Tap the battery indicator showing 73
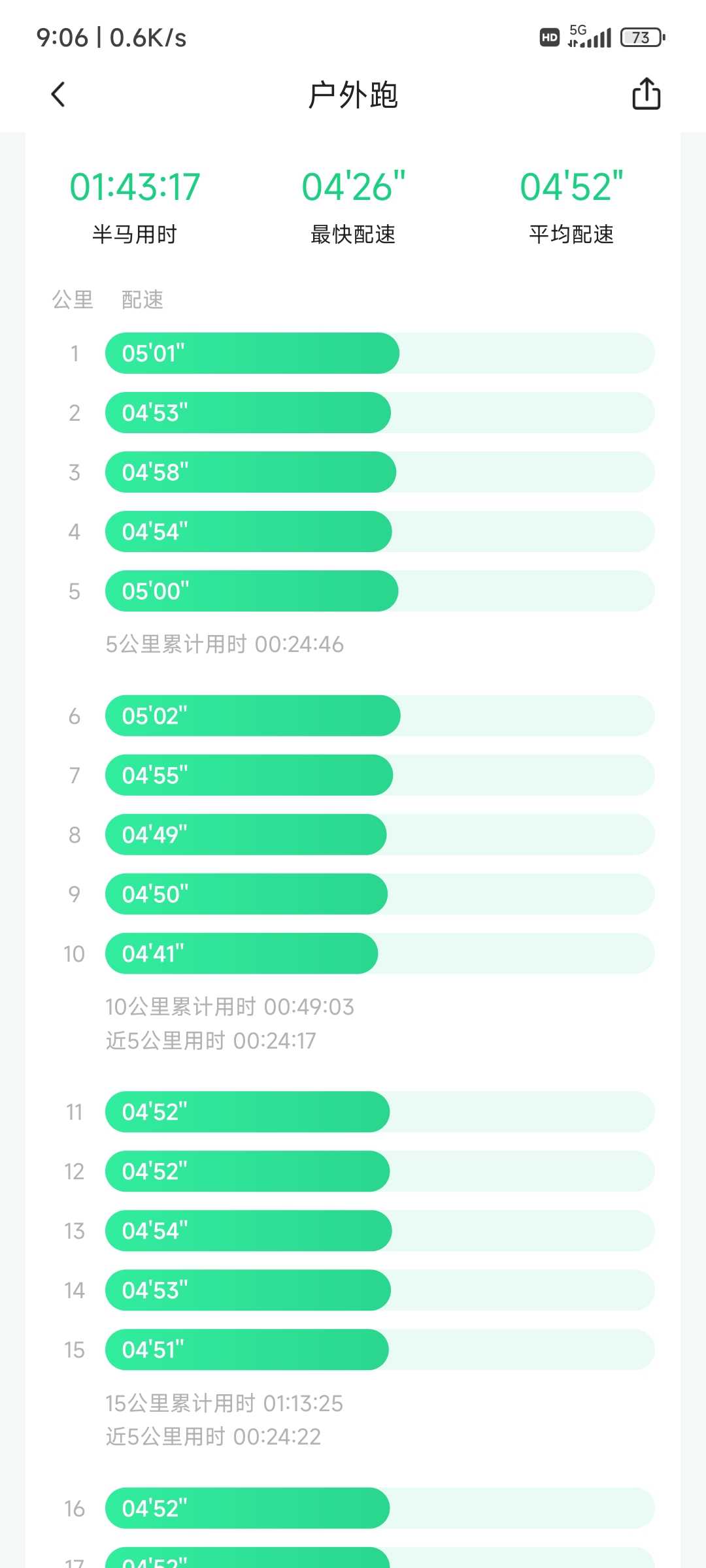The width and height of the screenshot is (706, 1568). [643, 37]
